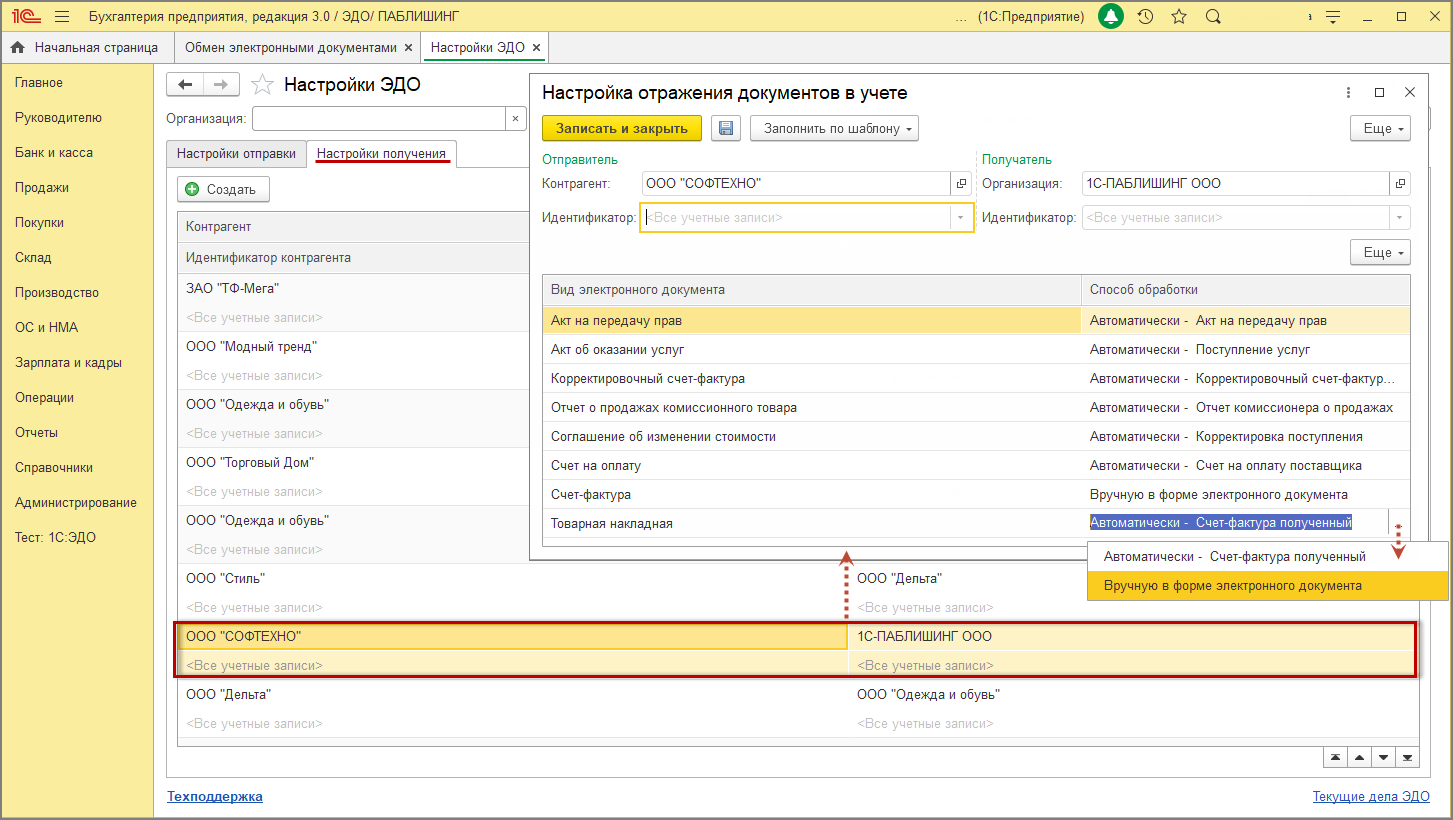This screenshot has height=820, width=1453.
Task: Click the 1C logo icon
Action: pos(25,17)
